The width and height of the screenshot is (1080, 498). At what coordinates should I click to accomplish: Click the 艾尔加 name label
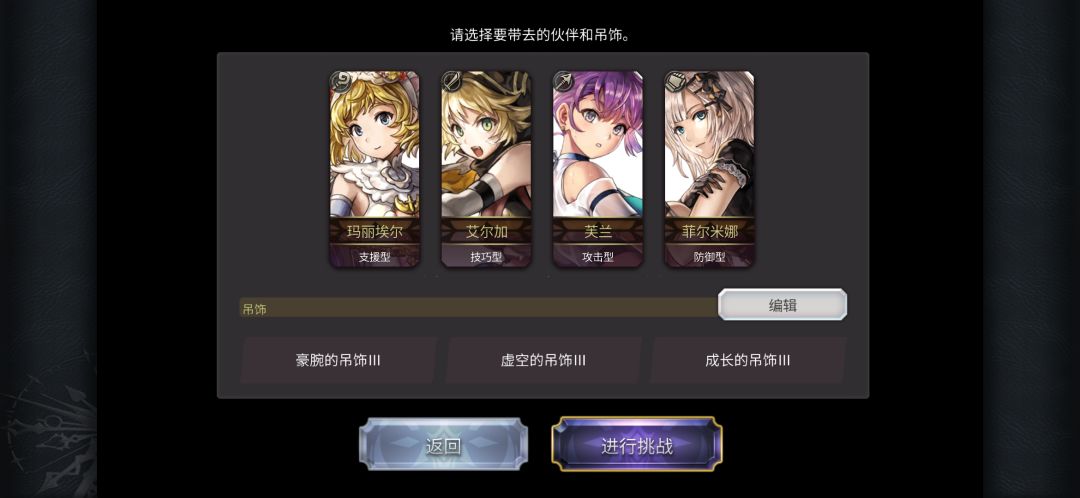tap(486, 232)
